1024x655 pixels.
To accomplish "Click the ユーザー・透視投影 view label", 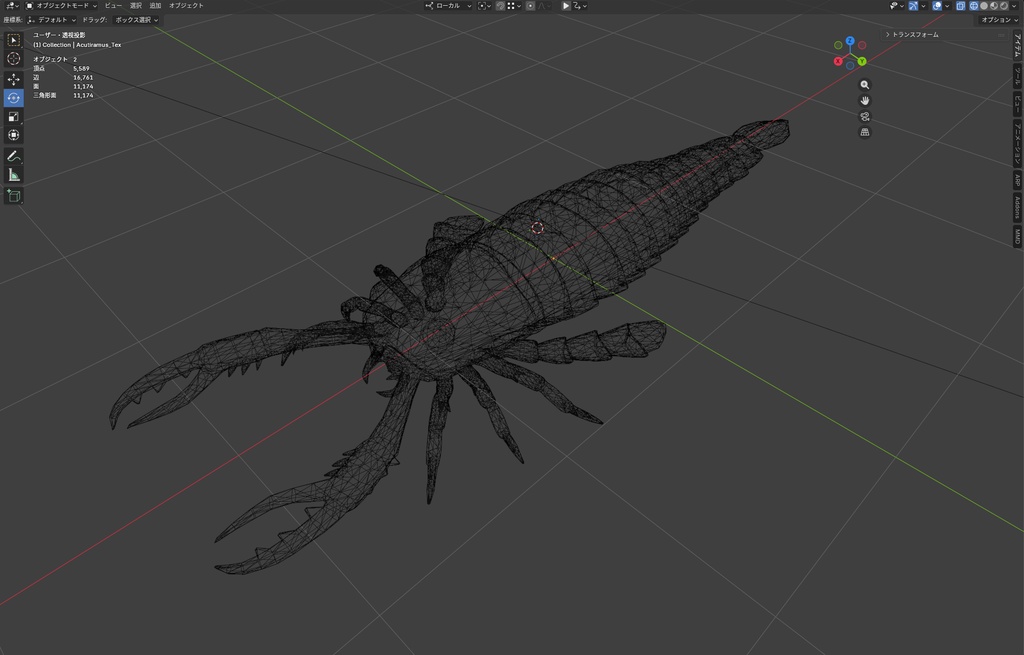I will click(59, 35).
